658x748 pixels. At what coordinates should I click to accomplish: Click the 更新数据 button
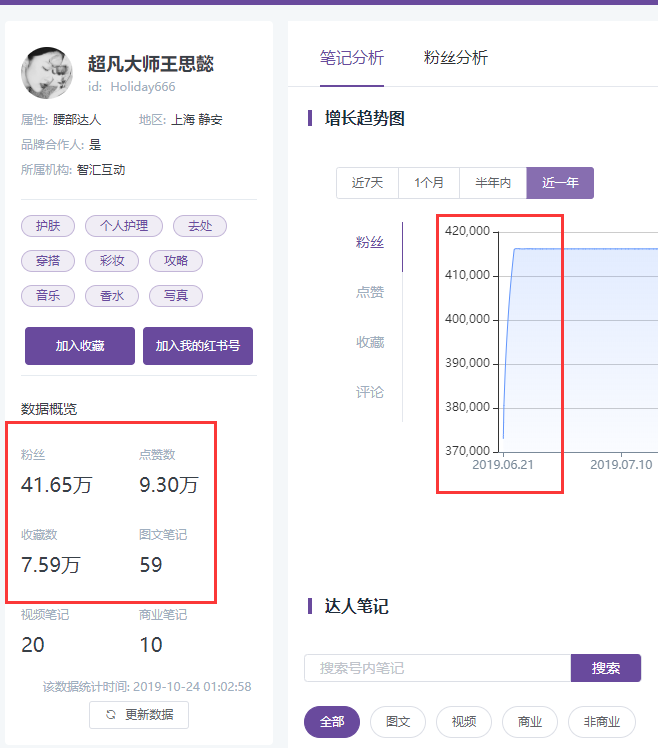(x=139, y=715)
